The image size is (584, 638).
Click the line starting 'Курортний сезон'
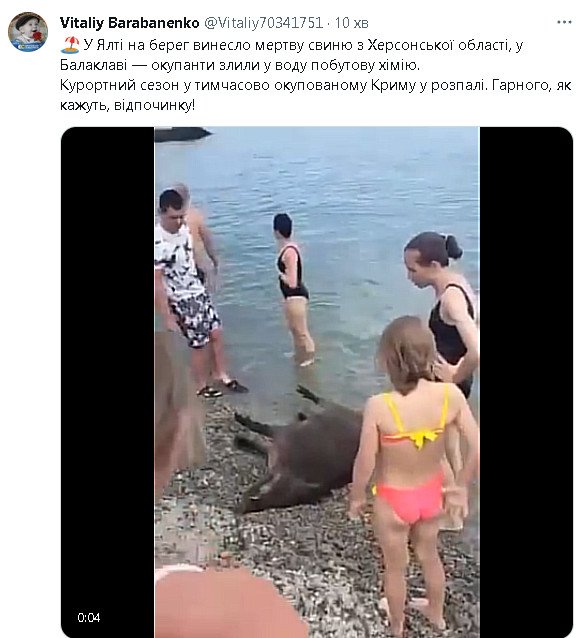[316, 85]
